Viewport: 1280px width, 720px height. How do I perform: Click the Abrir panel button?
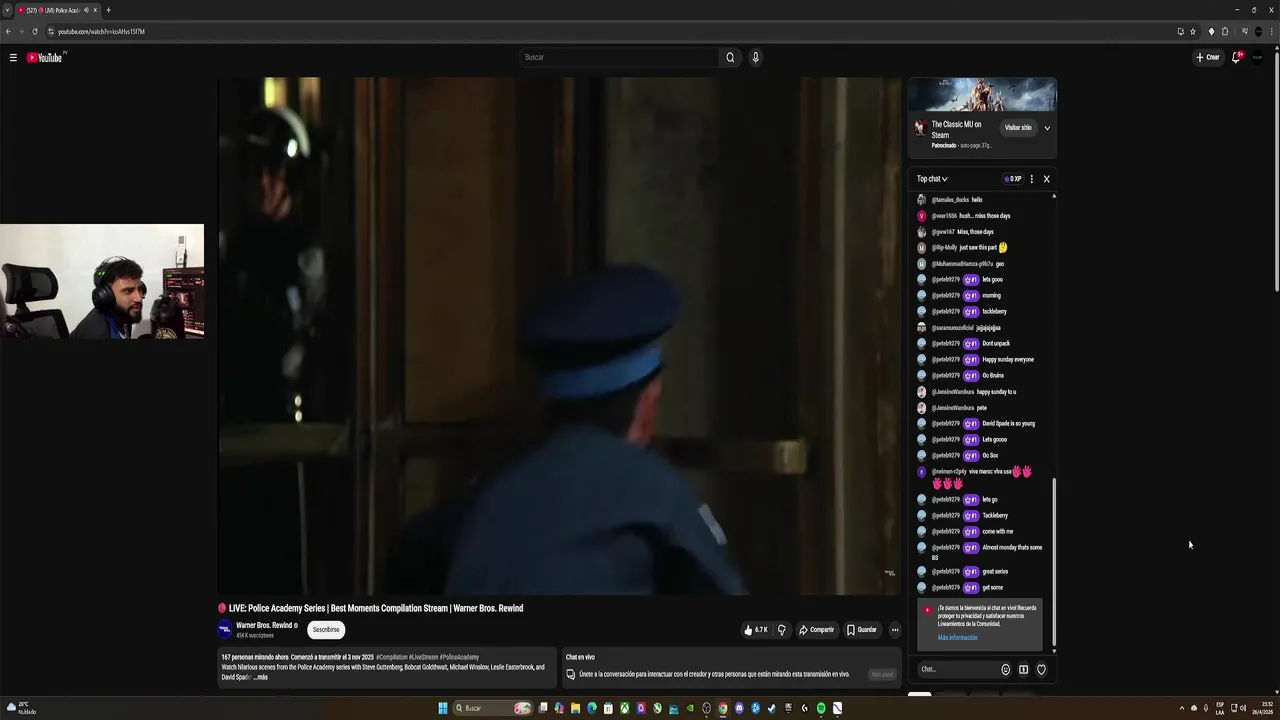point(882,674)
